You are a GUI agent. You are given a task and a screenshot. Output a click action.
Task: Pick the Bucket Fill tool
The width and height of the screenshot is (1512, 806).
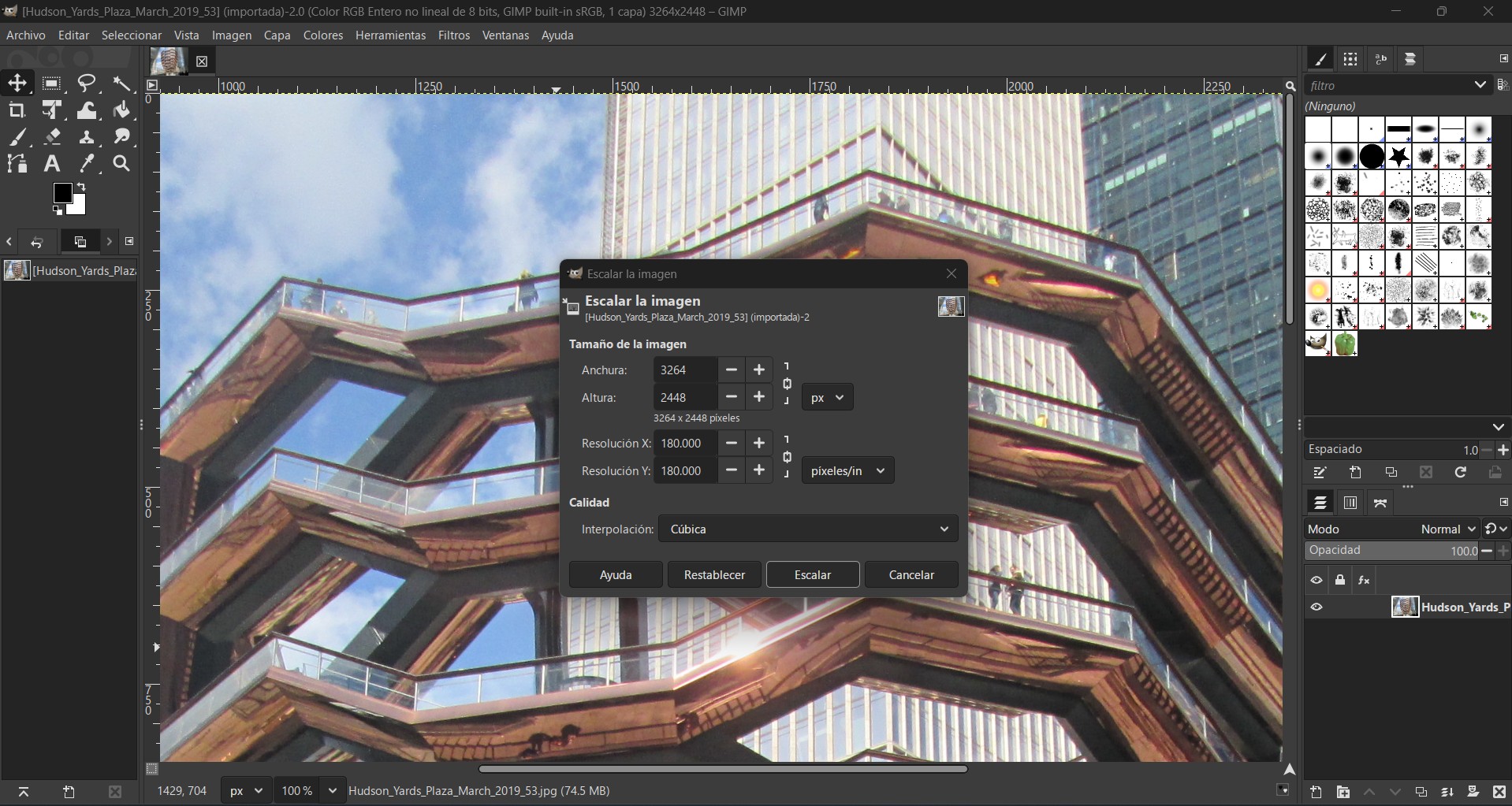point(121,110)
